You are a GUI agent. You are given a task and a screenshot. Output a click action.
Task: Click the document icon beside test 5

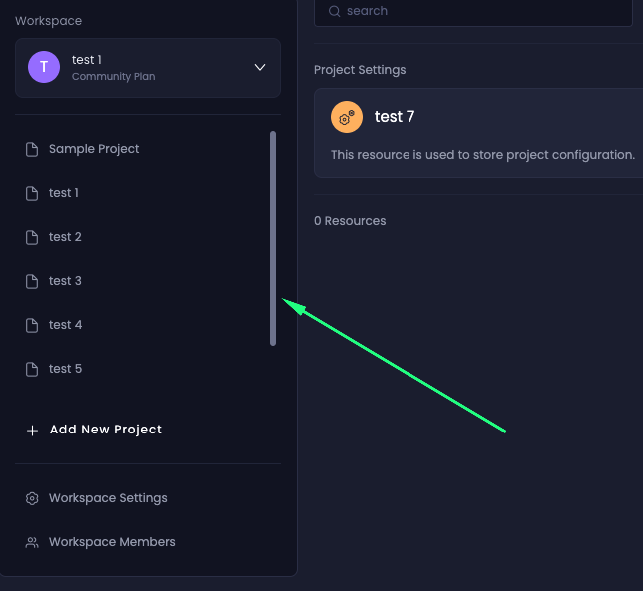pos(32,369)
